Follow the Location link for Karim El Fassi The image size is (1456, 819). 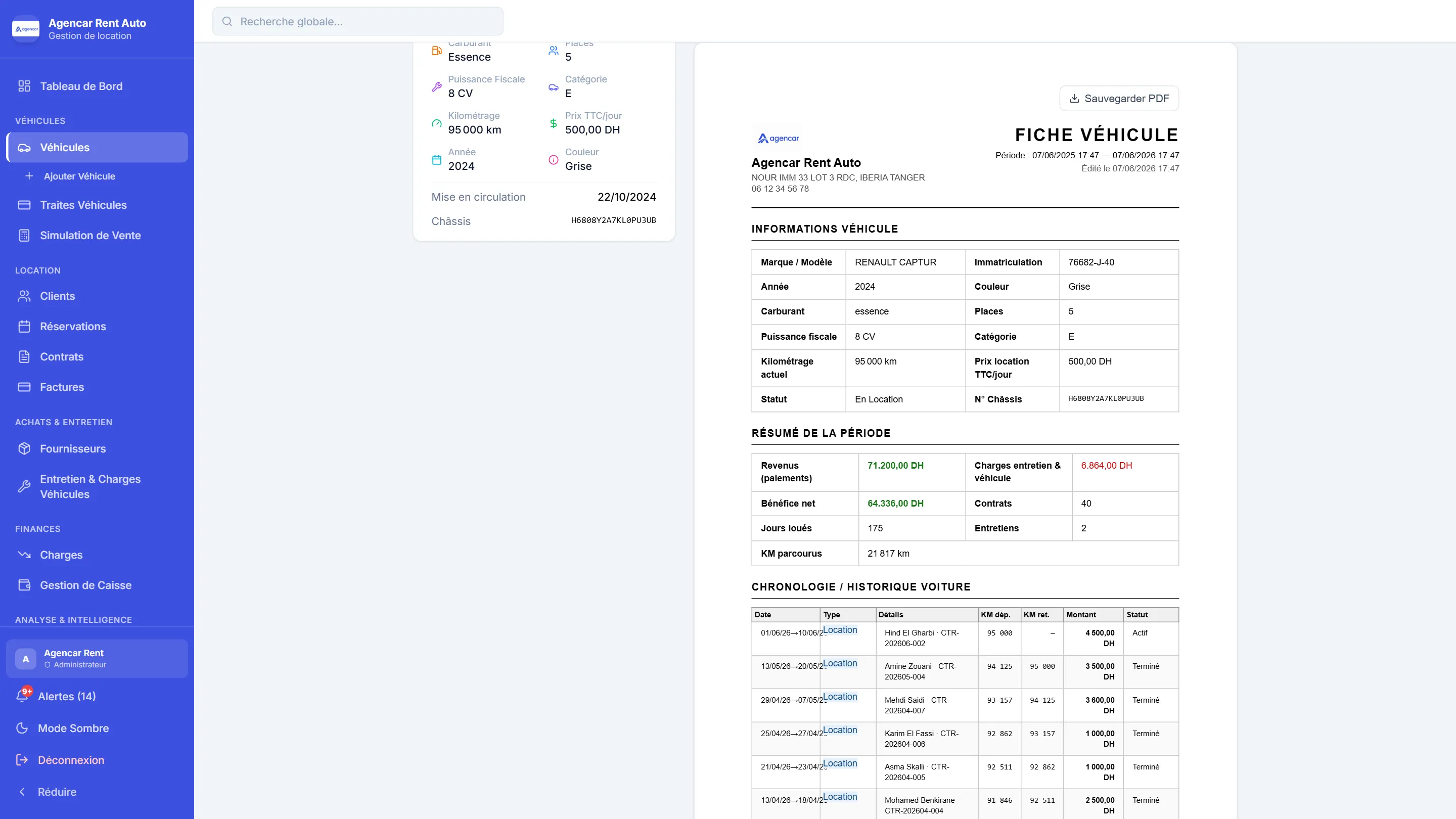click(x=840, y=730)
